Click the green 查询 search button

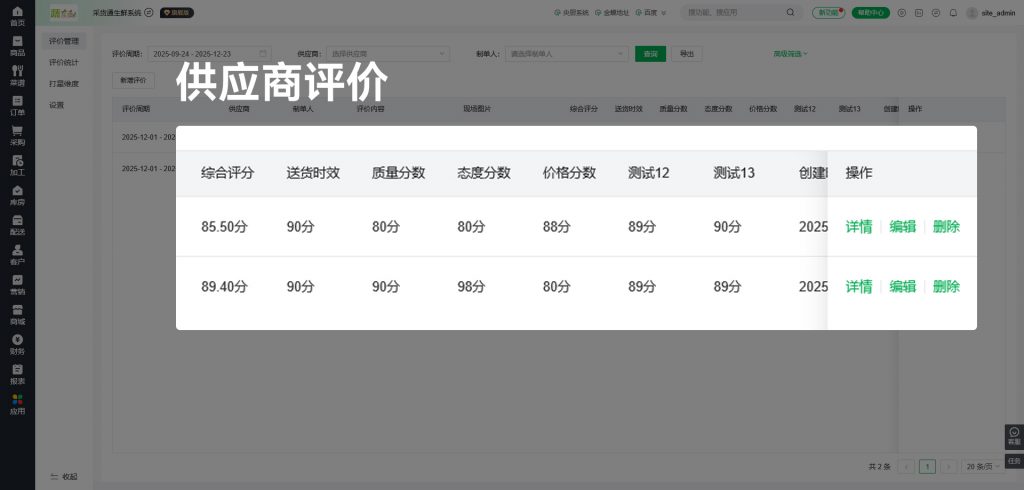(650, 53)
